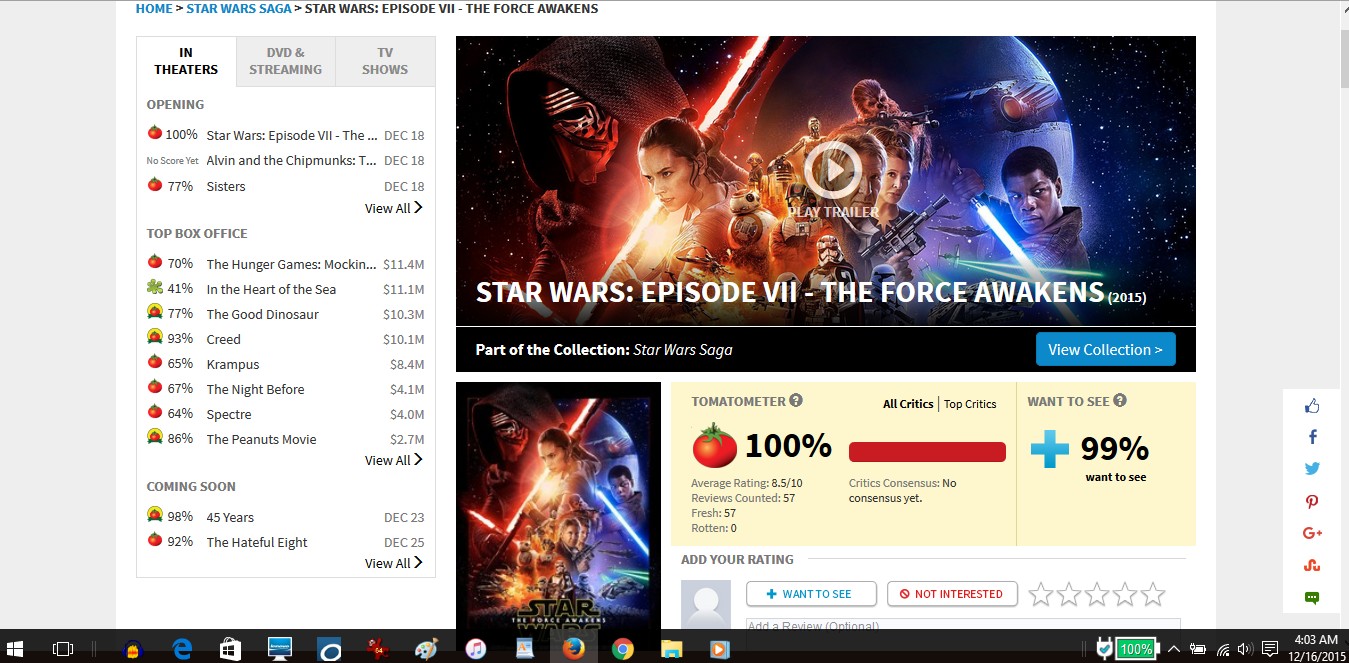Open In the Heart of the Sea
This screenshot has height=663, width=1349.
click(271, 289)
